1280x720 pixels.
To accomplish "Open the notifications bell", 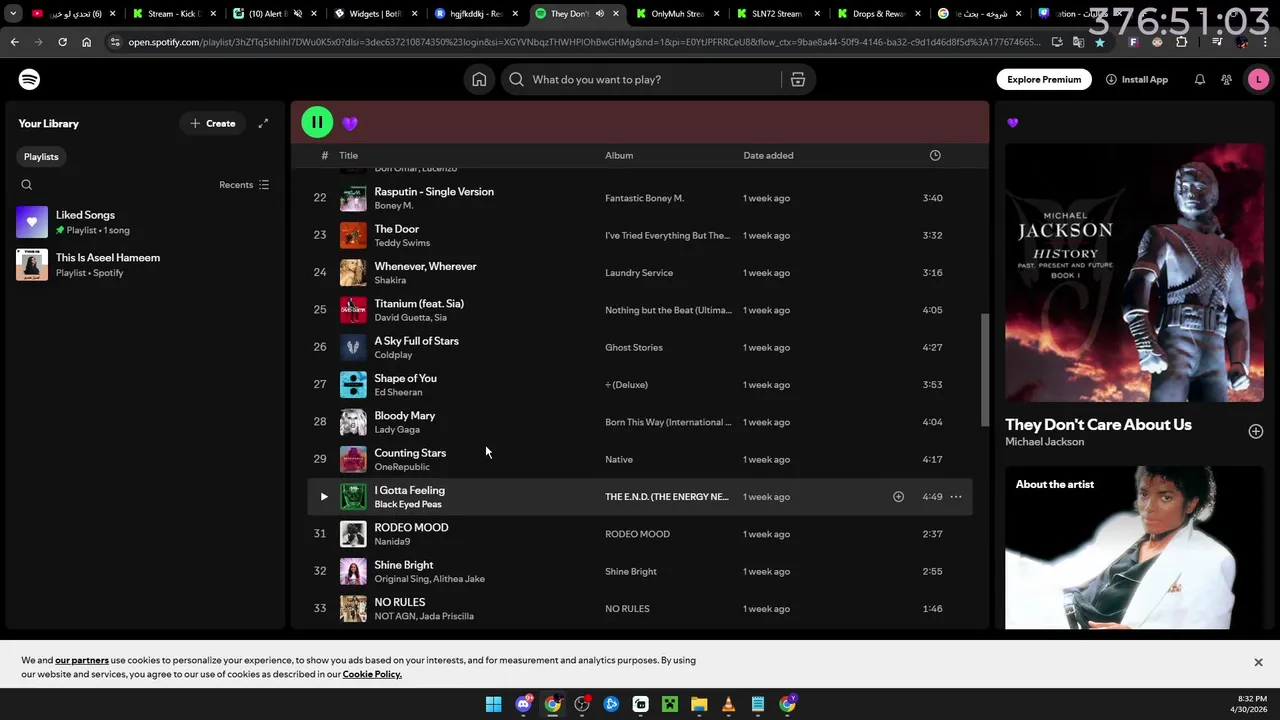I will point(1199,79).
